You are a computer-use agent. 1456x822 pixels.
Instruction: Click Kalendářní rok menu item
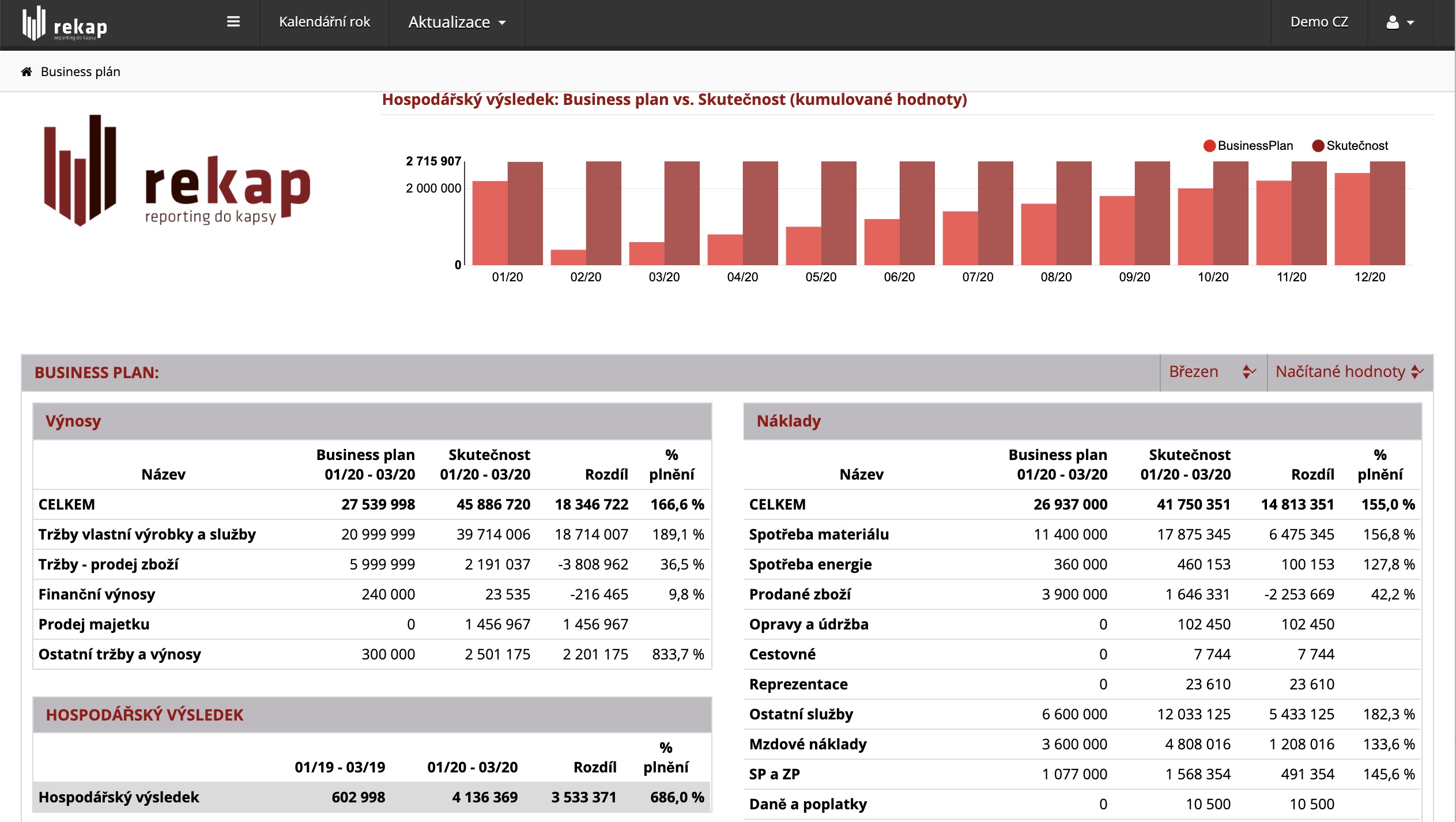tap(324, 22)
